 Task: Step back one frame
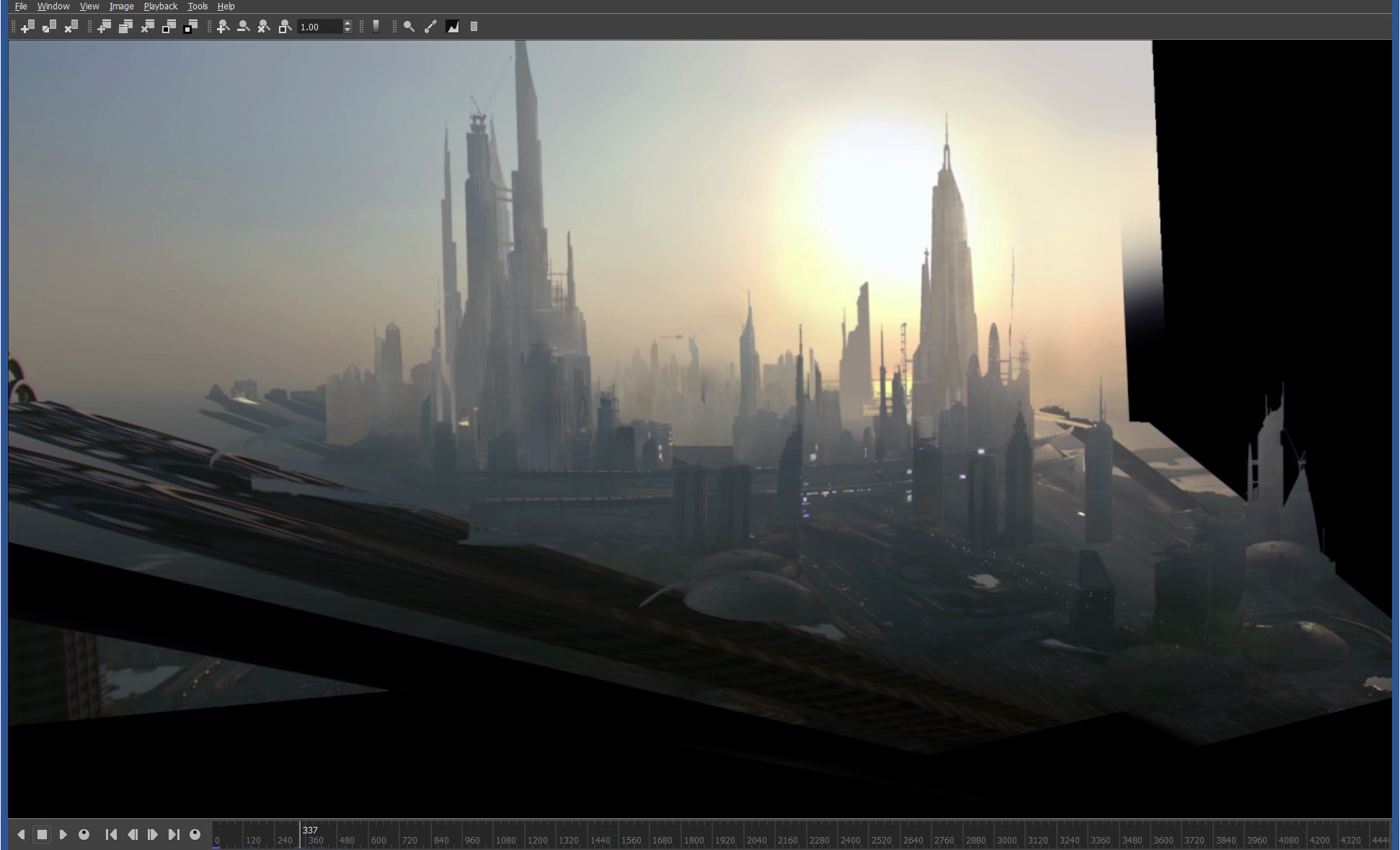click(132, 834)
